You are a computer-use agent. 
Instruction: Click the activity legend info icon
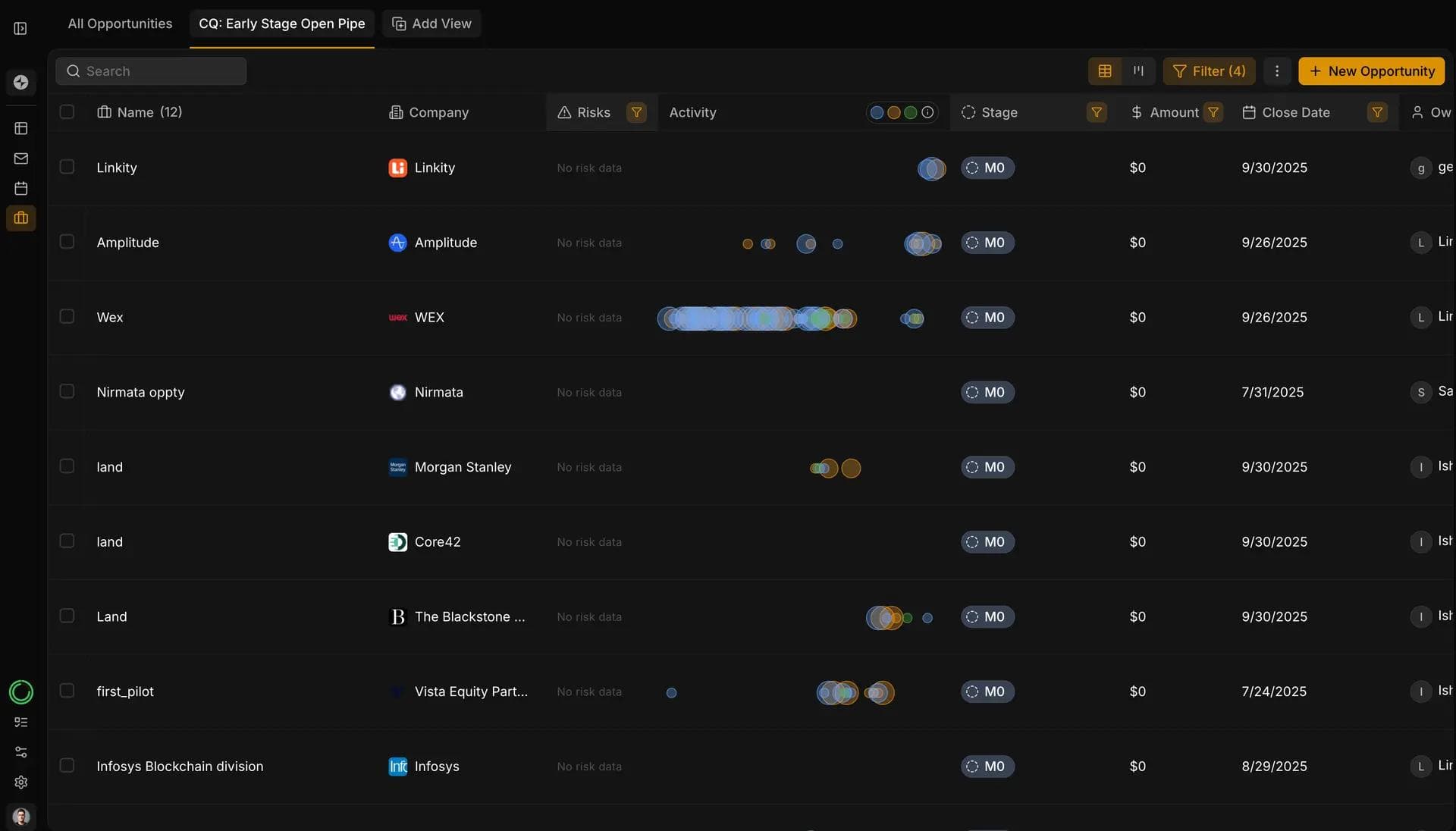(x=927, y=112)
